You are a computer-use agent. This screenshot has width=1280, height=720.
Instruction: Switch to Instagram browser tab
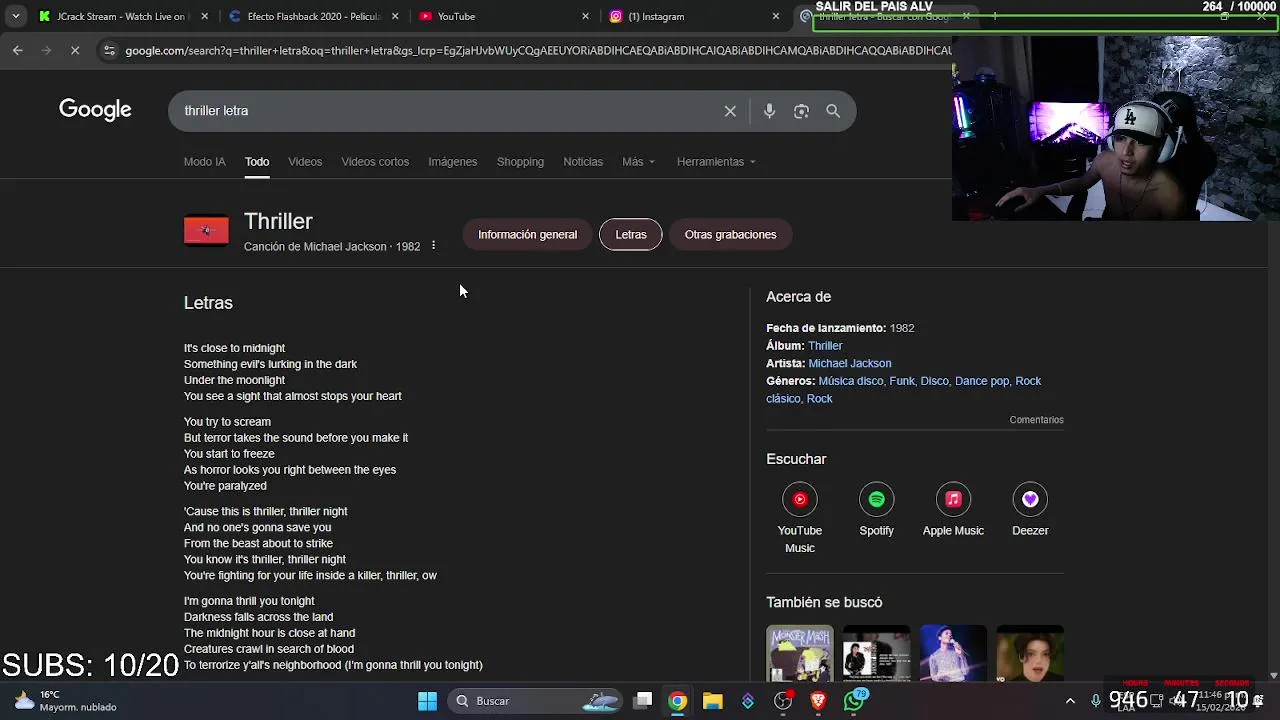(690, 16)
